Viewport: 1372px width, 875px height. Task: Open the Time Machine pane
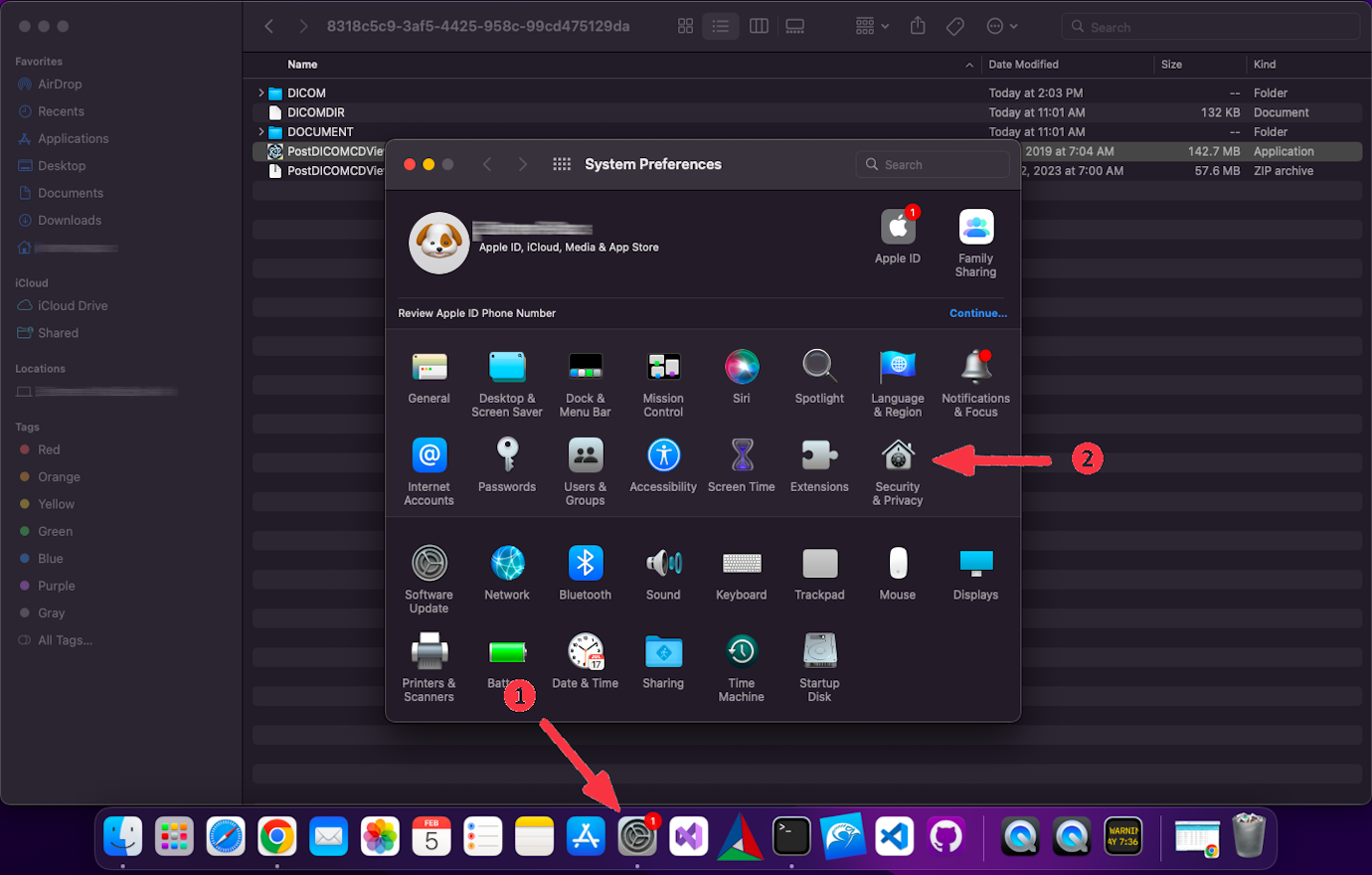[741, 653]
